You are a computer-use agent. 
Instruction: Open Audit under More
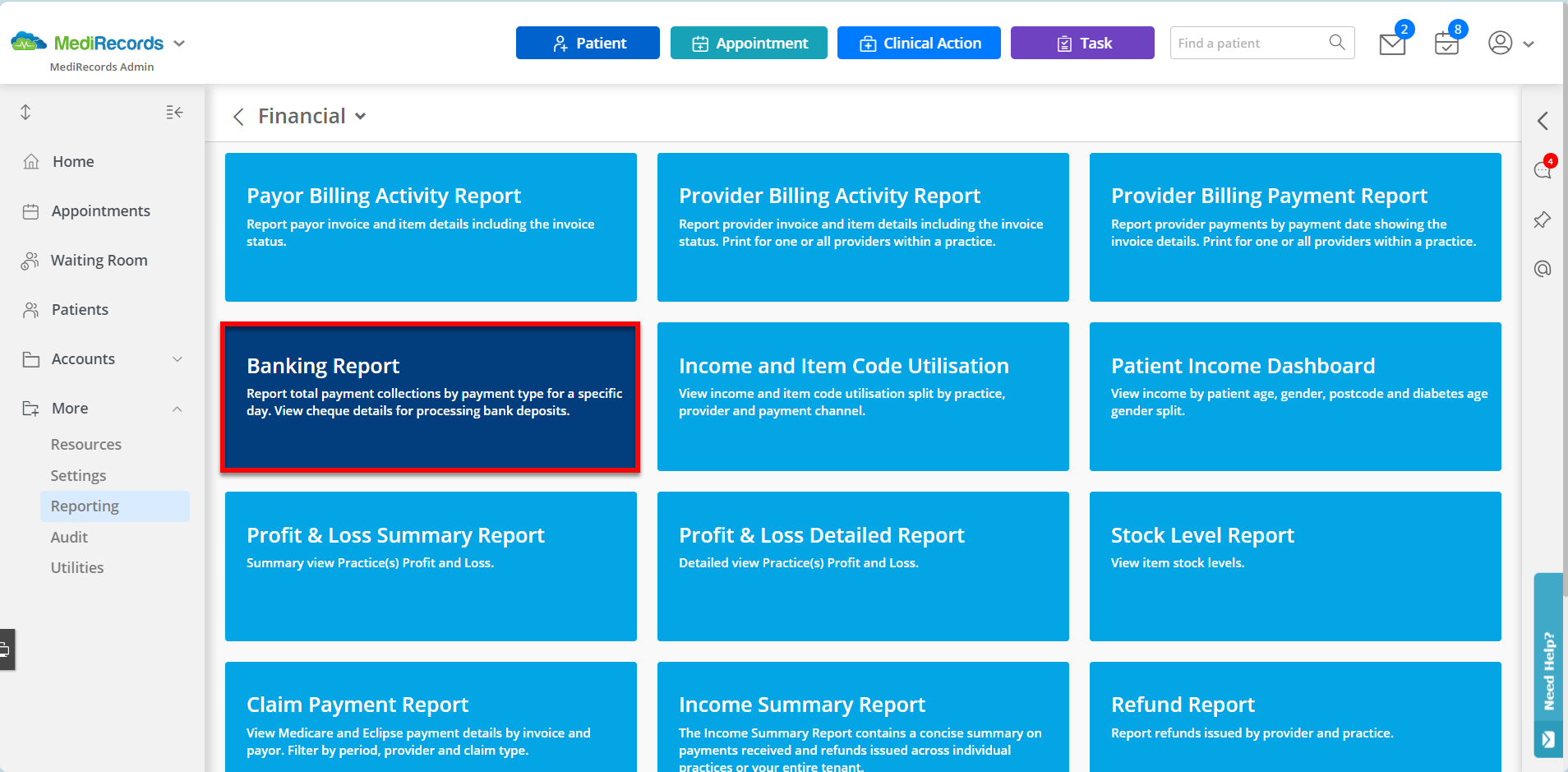69,538
